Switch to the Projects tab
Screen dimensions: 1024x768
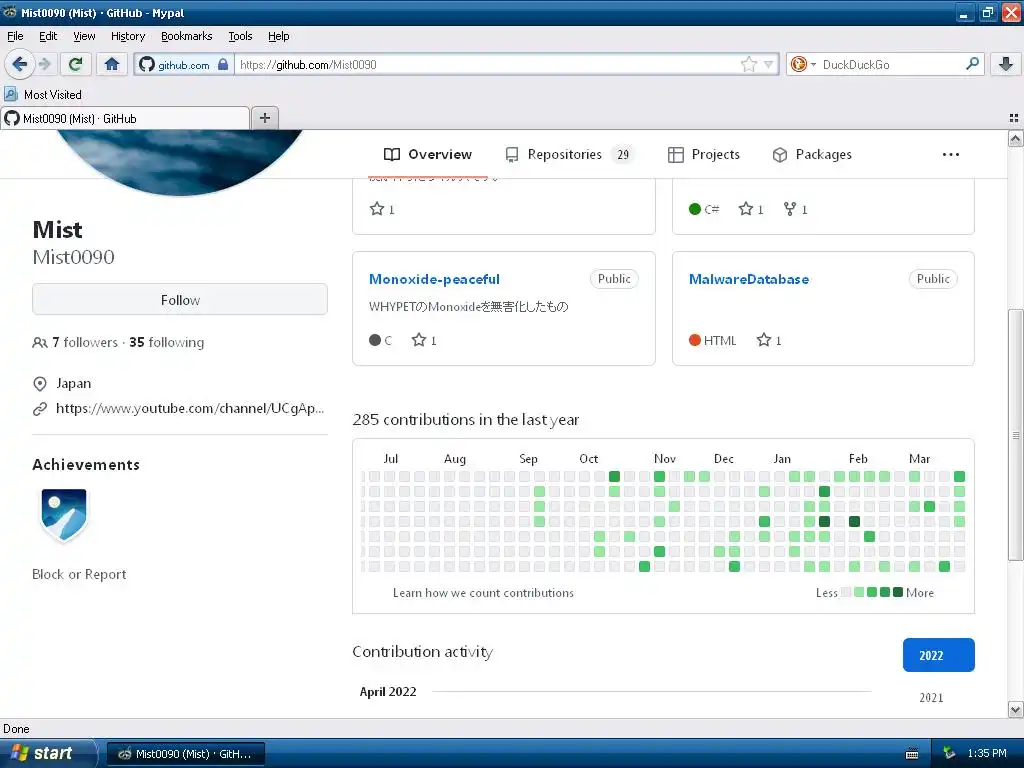pyautogui.click(x=704, y=155)
